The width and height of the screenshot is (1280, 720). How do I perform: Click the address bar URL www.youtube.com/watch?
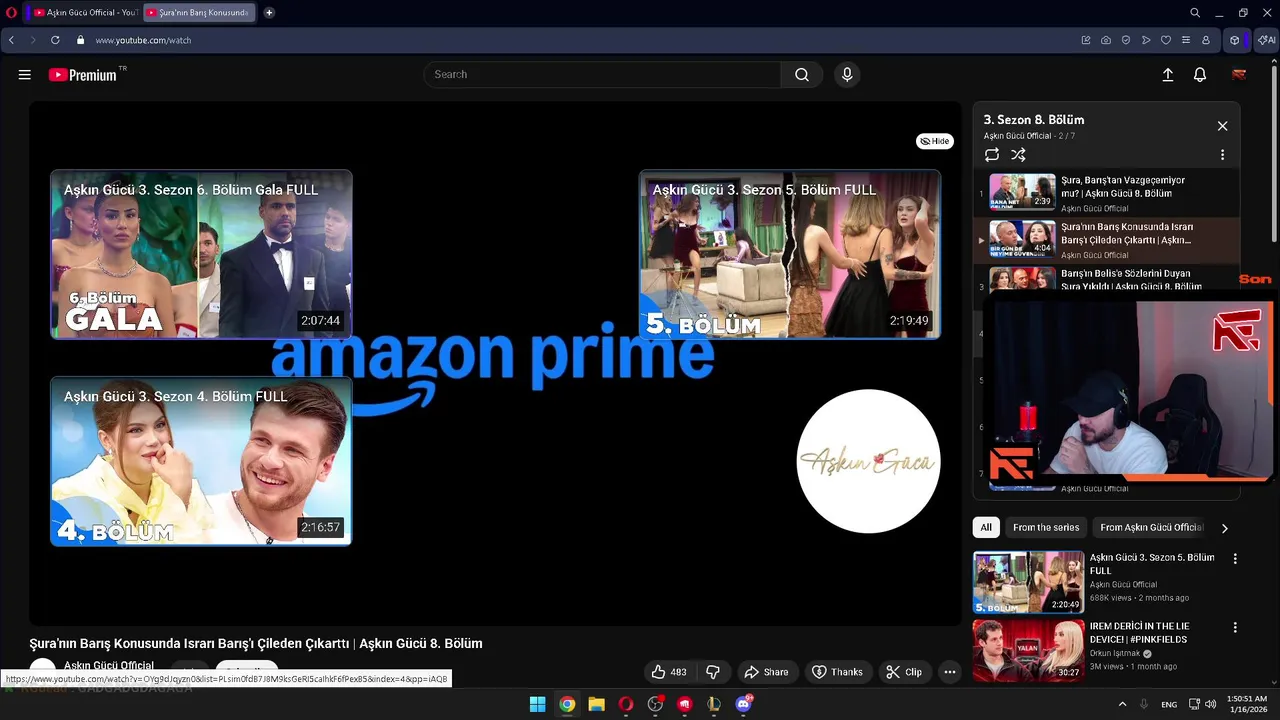[x=143, y=40]
